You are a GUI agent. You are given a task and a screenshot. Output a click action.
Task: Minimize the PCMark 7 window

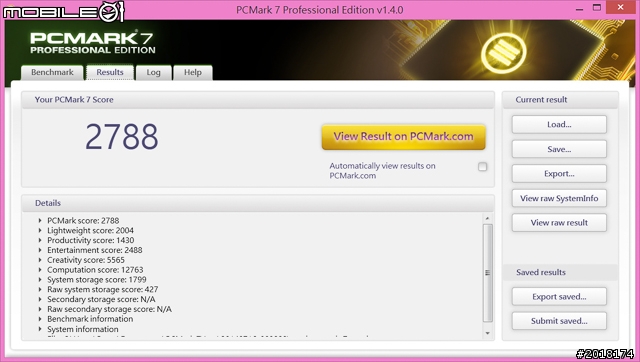[580, 9]
